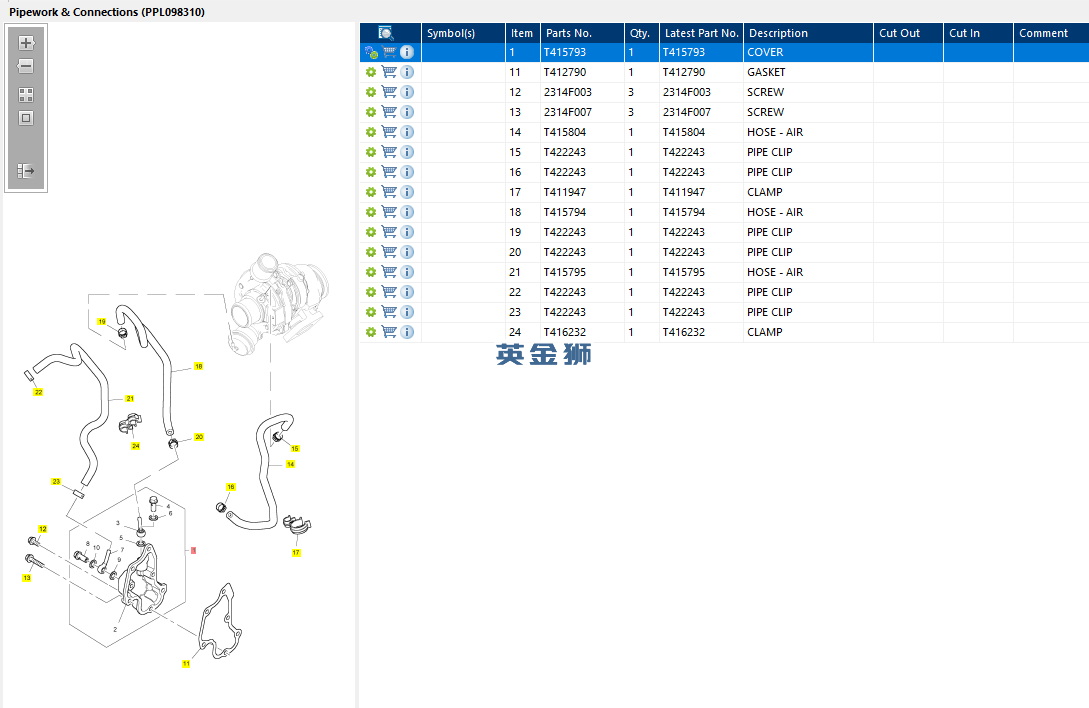Add GASKET T412790 to the cart
This screenshot has height=708, width=1089.
(x=390, y=72)
